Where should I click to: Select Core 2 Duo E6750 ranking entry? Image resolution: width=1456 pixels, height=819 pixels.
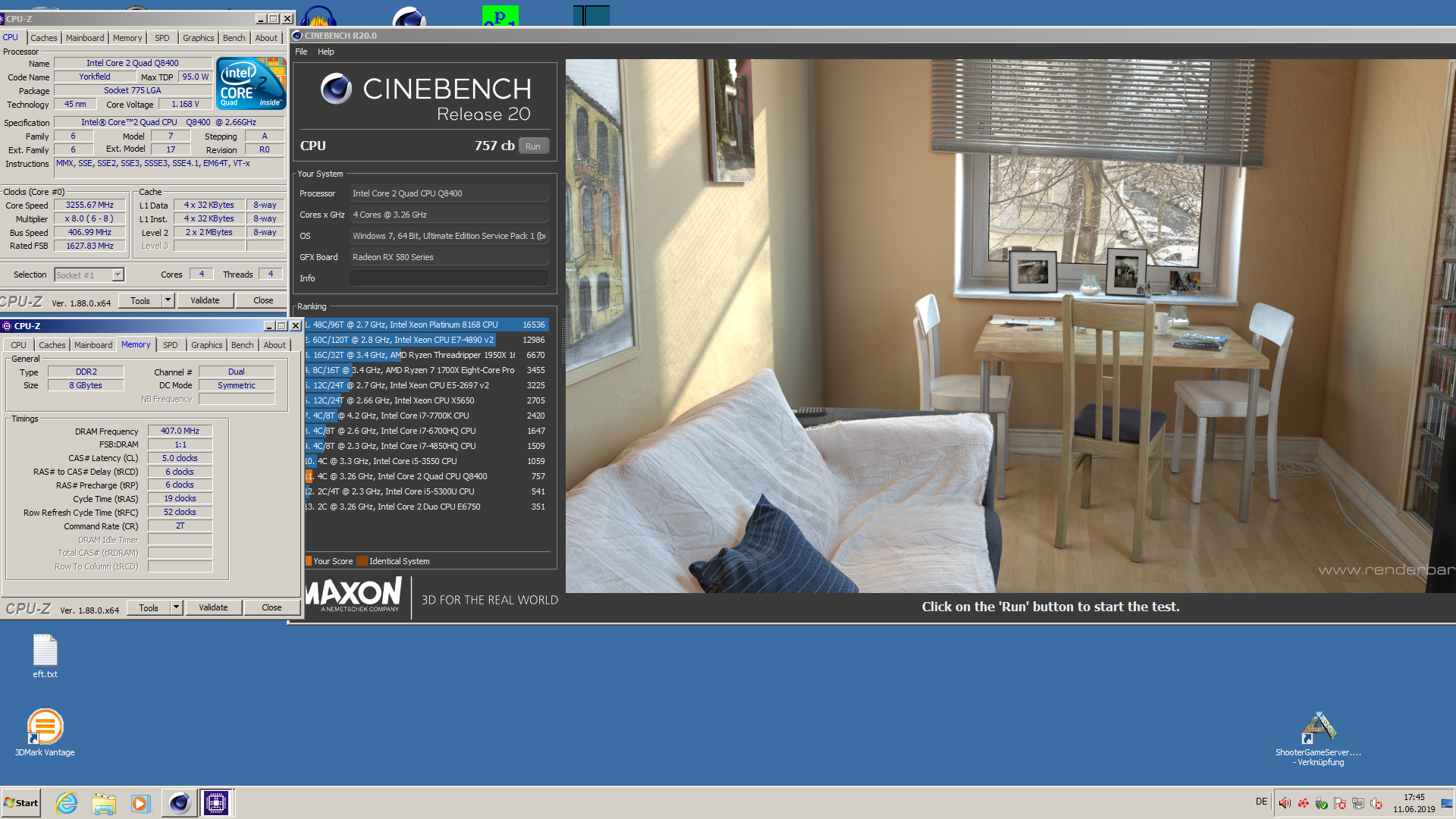pos(426,507)
